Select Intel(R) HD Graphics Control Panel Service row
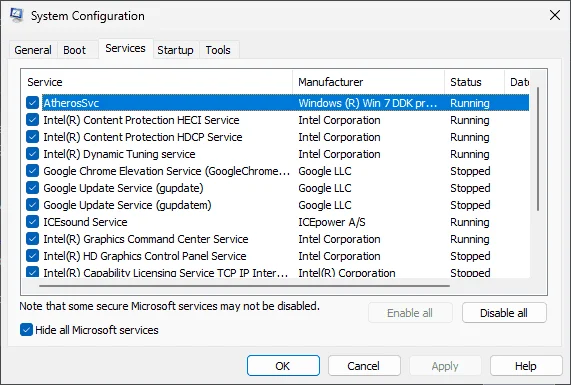571x385 pixels. click(x=277, y=256)
